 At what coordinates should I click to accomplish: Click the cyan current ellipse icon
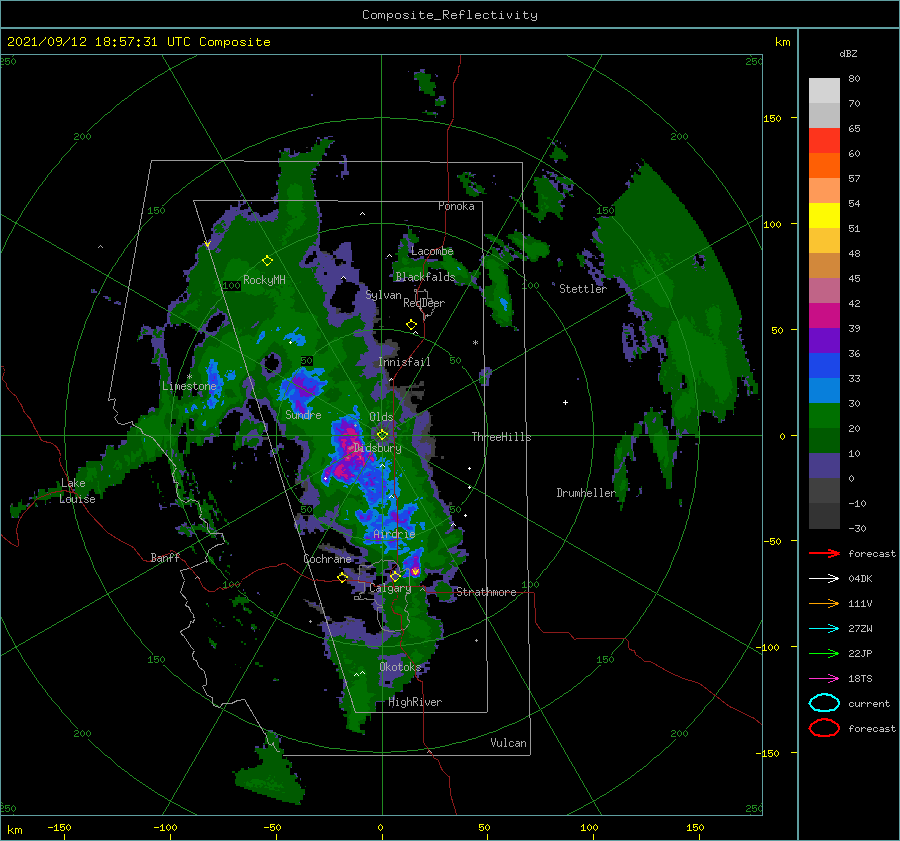tap(824, 703)
